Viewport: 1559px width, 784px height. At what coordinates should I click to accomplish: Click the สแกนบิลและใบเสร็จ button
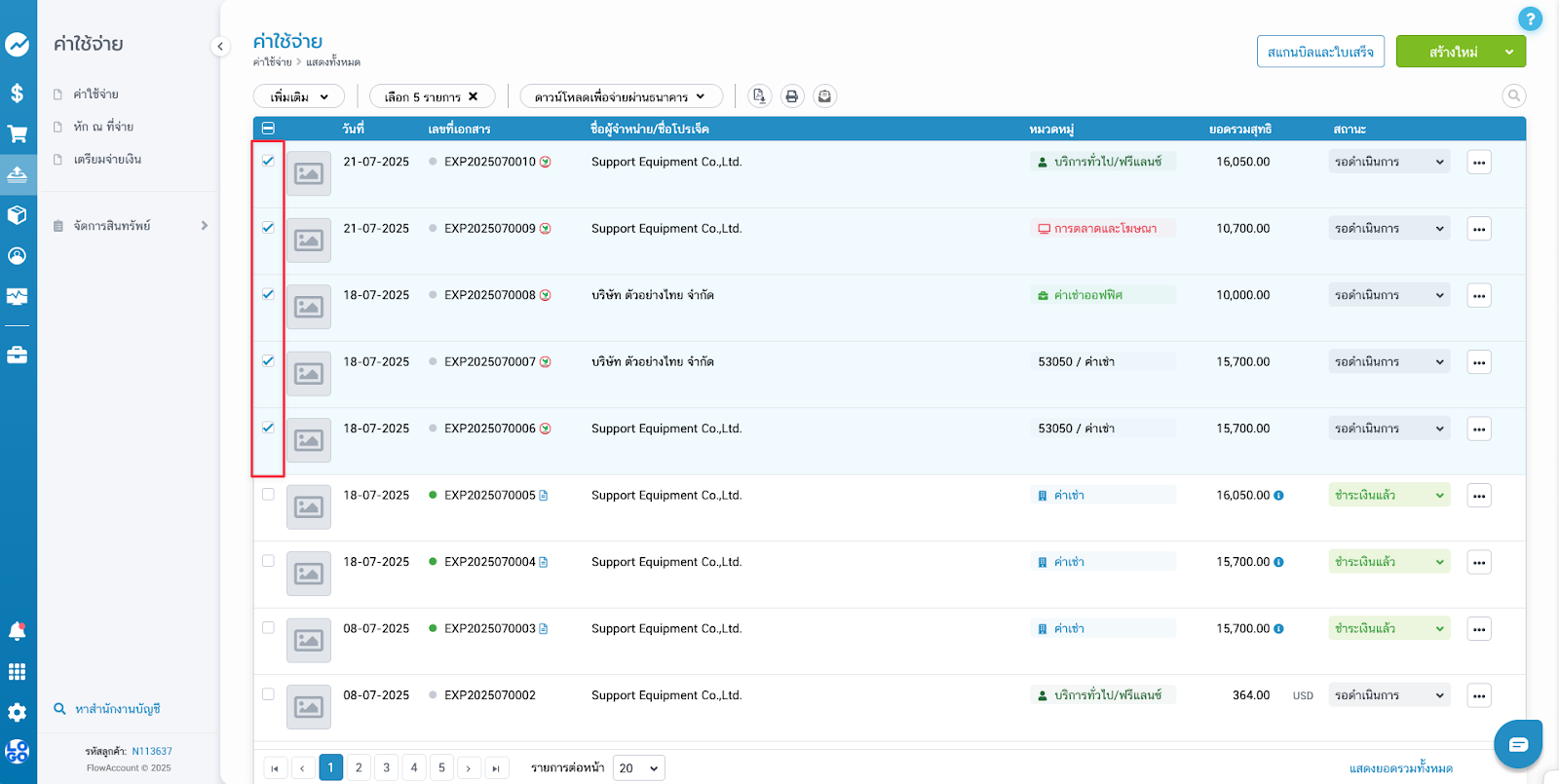1320,52
